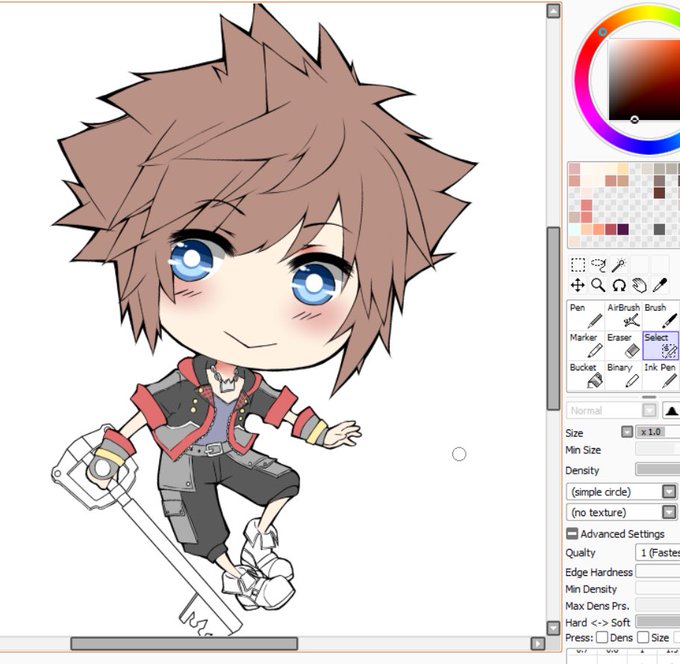Click the Hard <-> Soft slider
The width and height of the screenshot is (680, 664).
coord(658,621)
